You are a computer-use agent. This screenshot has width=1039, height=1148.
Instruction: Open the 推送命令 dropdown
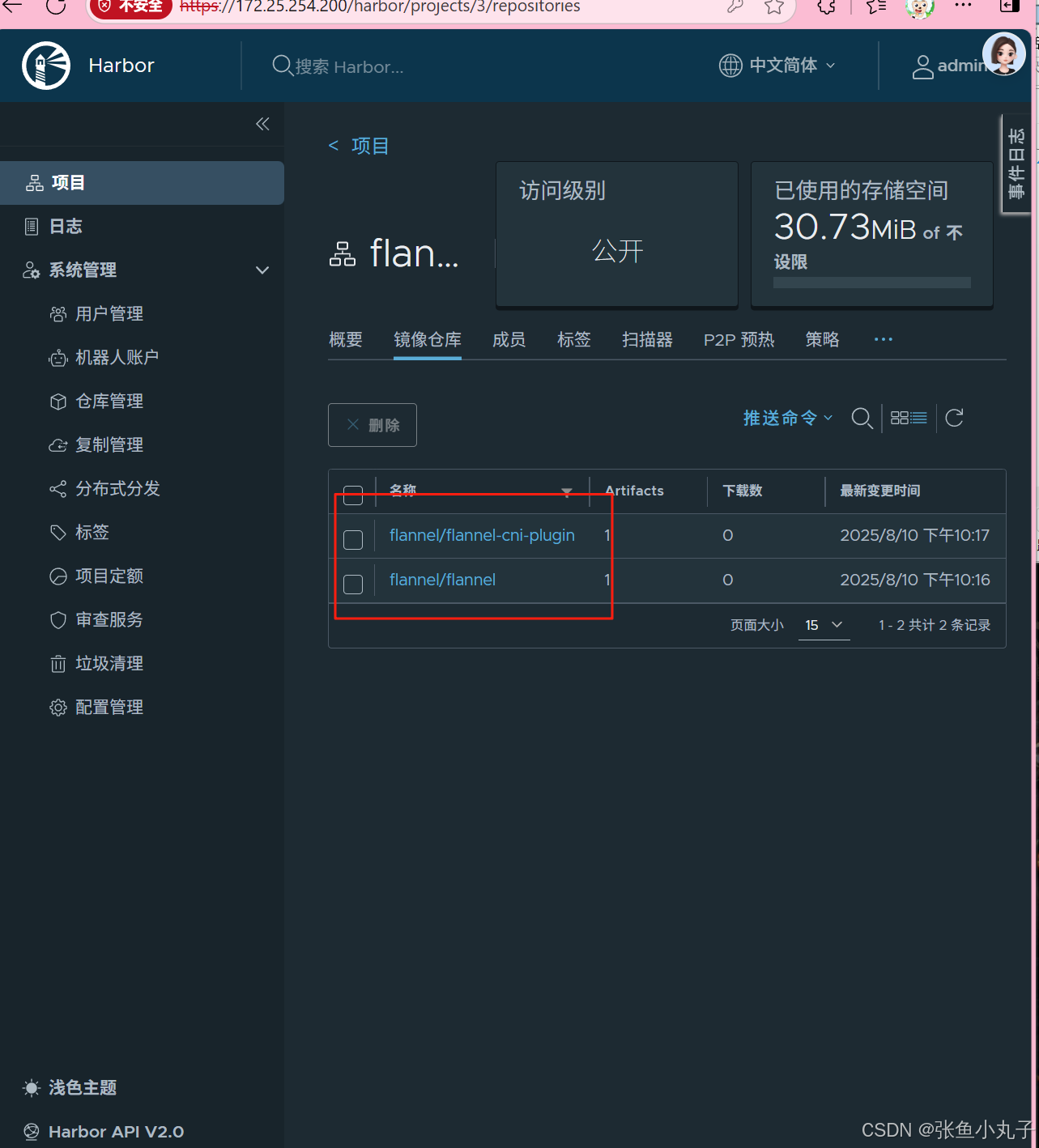click(787, 418)
